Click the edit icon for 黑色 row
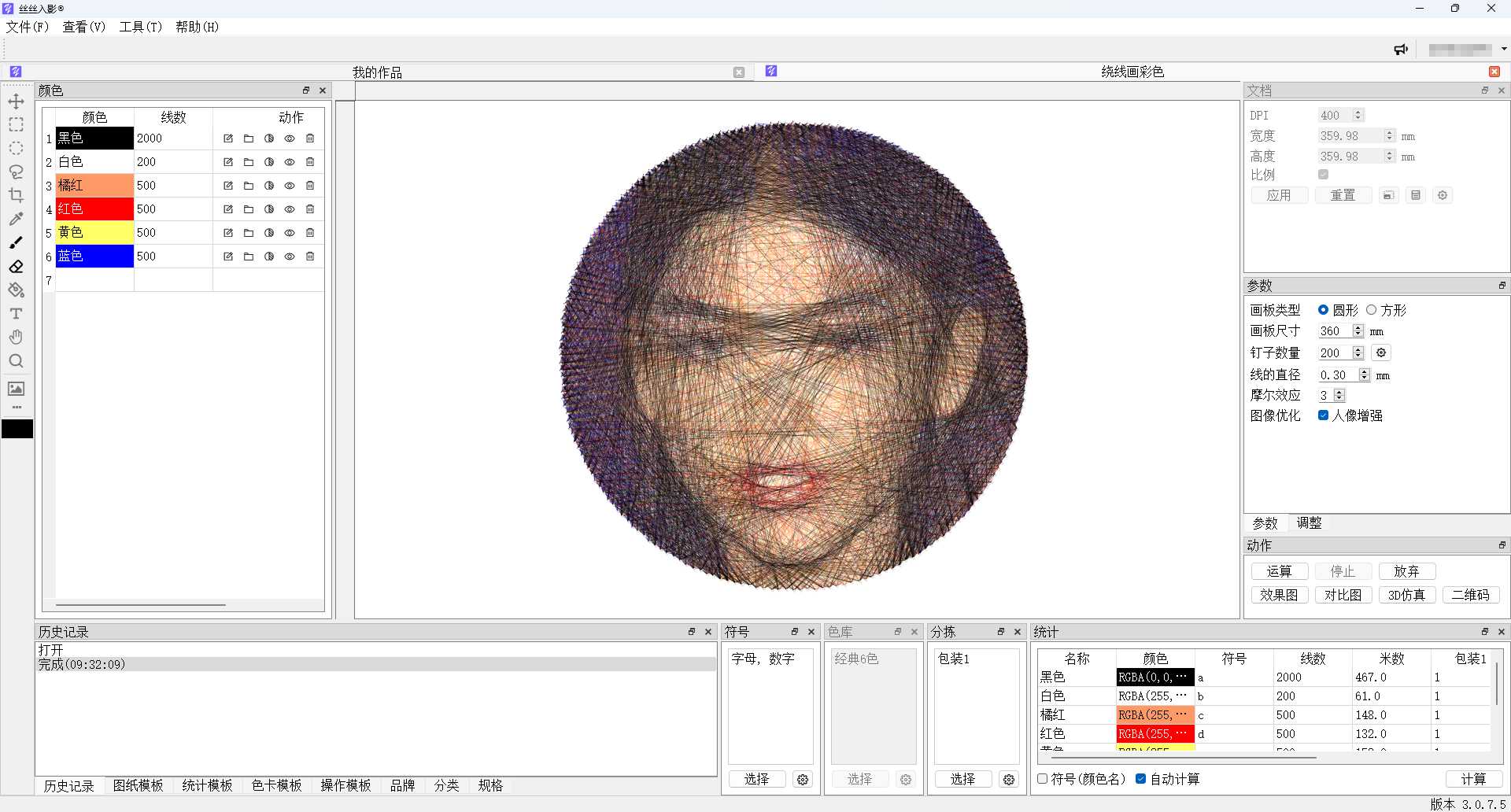Viewport: 1511px width, 812px height. pyautogui.click(x=228, y=138)
